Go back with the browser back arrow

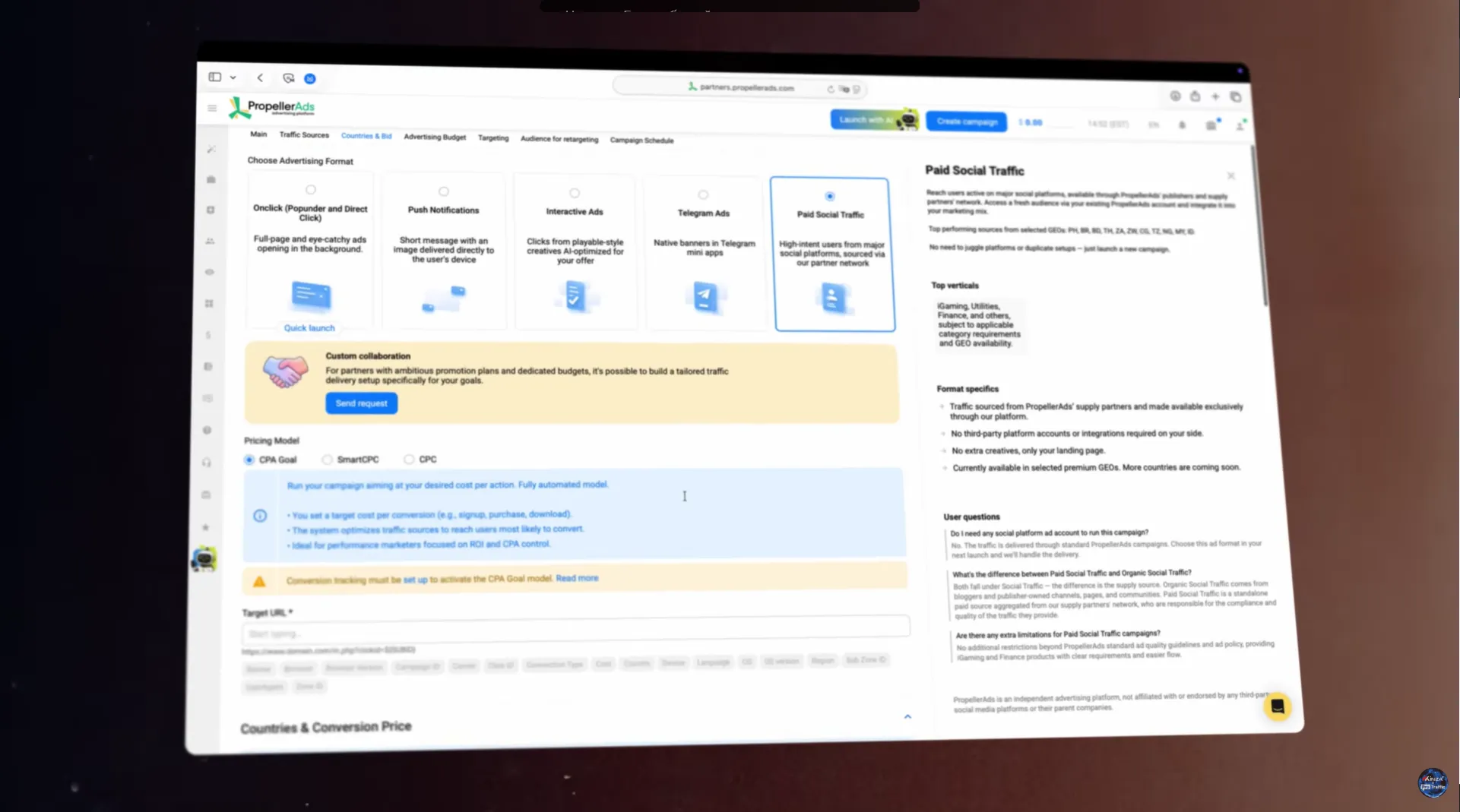tap(260, 77)
